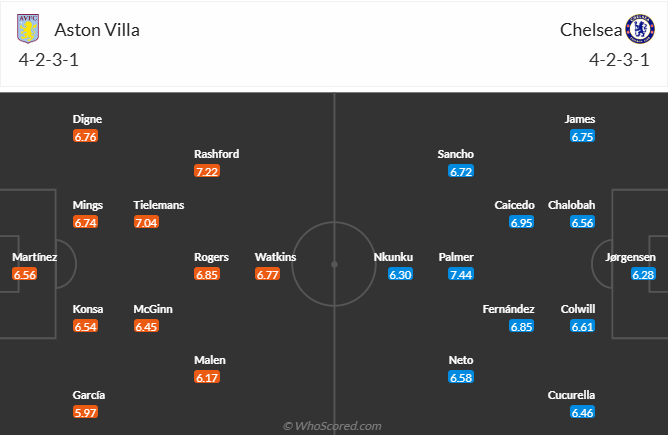Click Tielemans' 7.04 rating badge

pyautogui.click(x=147, y=223)
